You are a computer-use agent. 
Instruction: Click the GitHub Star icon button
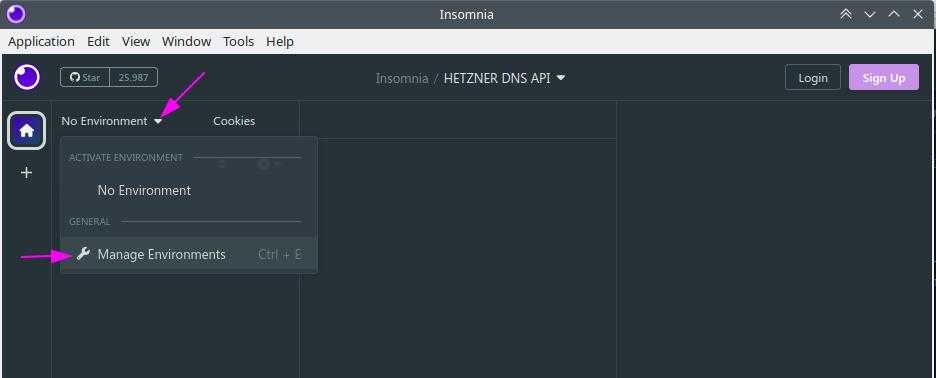[85, 77]
